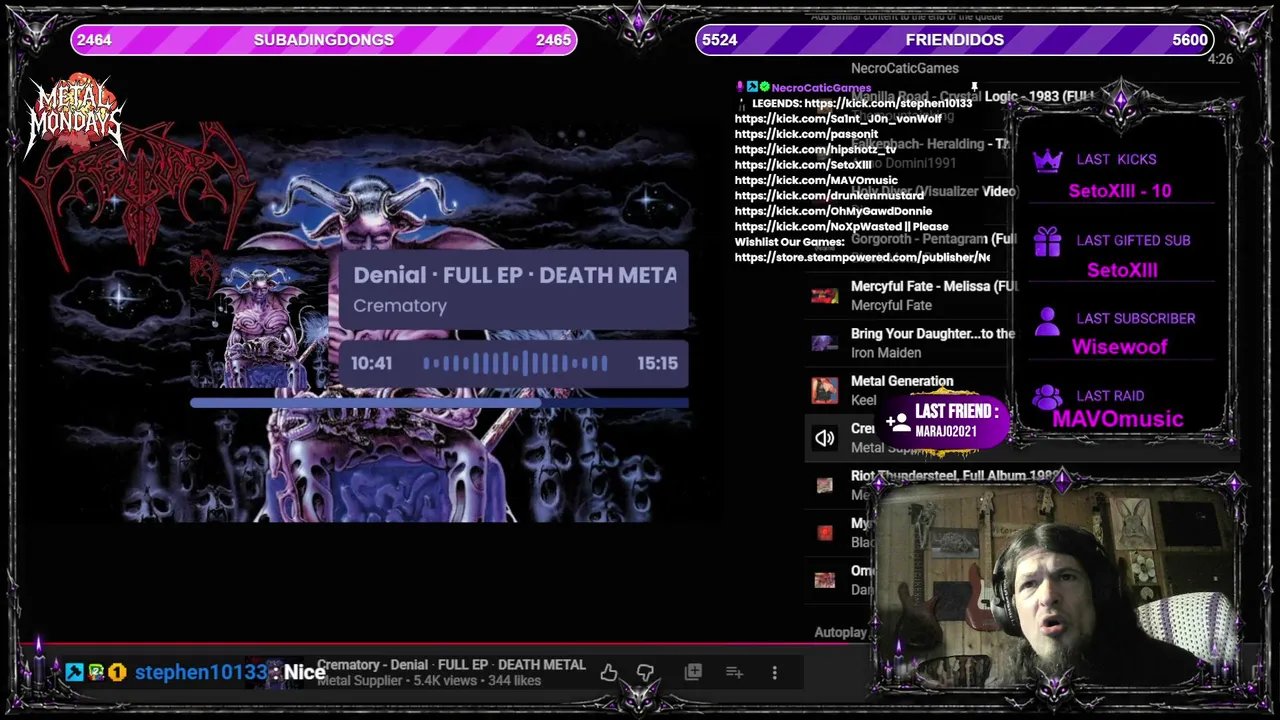Click the Friendidos goal bar

[955, 40]
